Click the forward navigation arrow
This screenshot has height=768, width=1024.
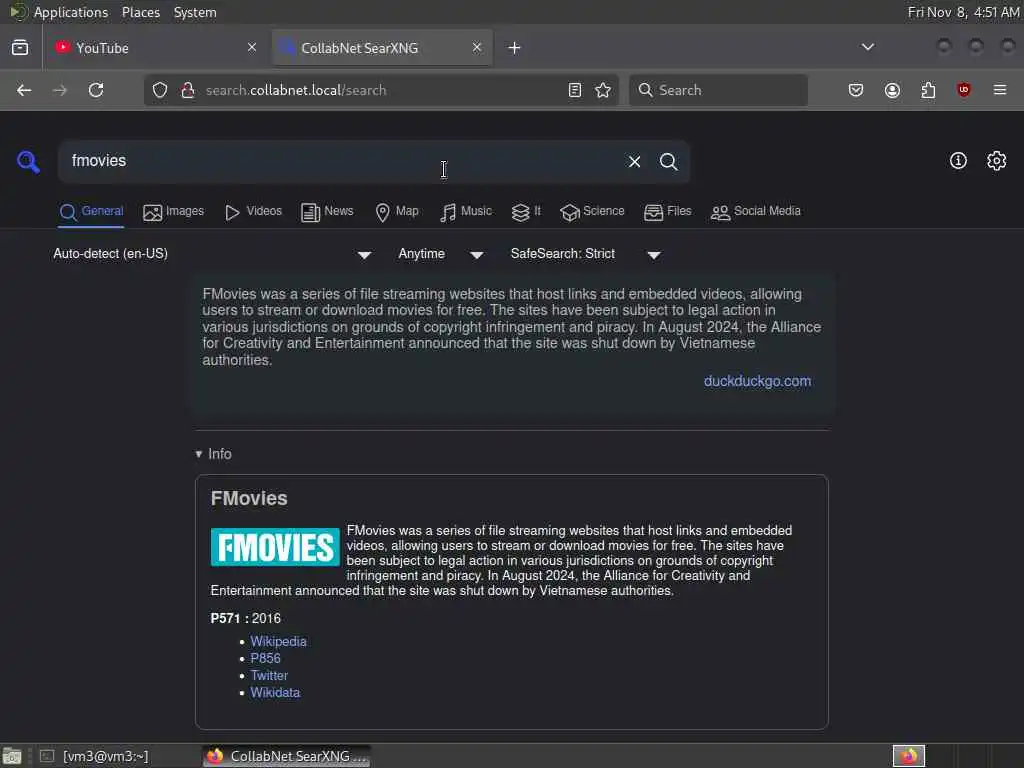pyautogui.click(x=59, y=90)
